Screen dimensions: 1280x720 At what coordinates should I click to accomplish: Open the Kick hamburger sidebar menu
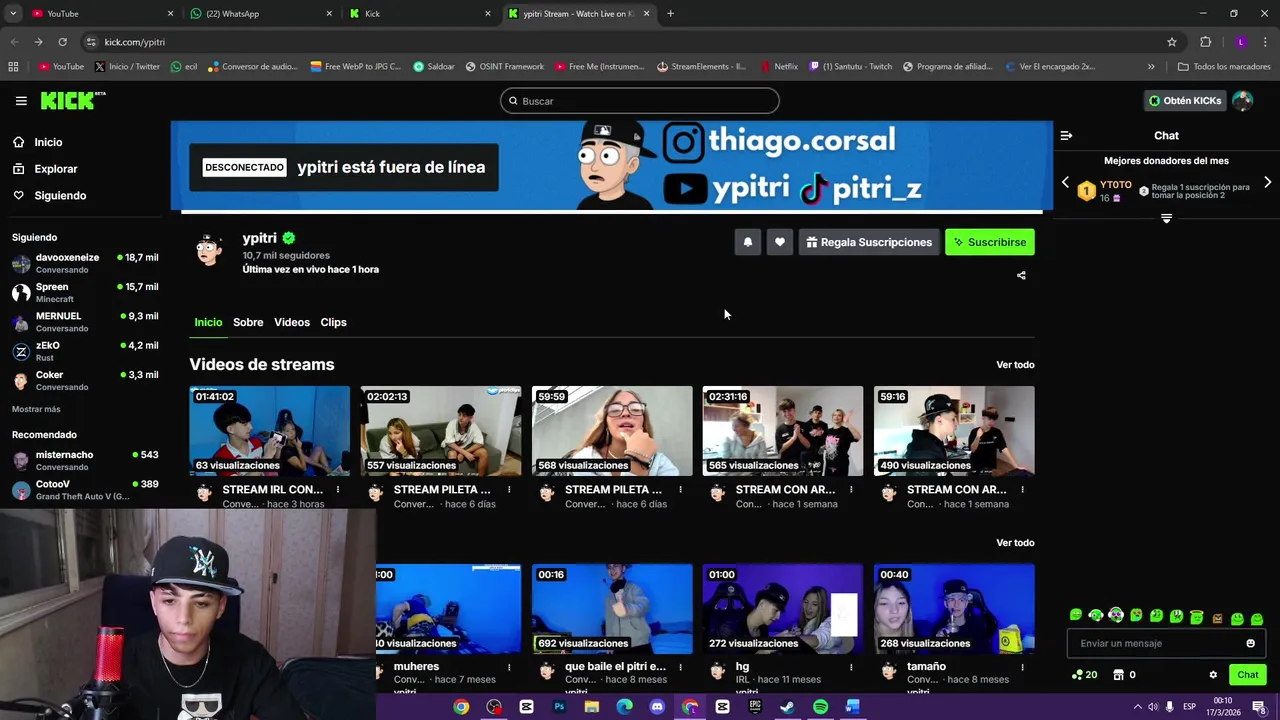[x=21, y=101]
